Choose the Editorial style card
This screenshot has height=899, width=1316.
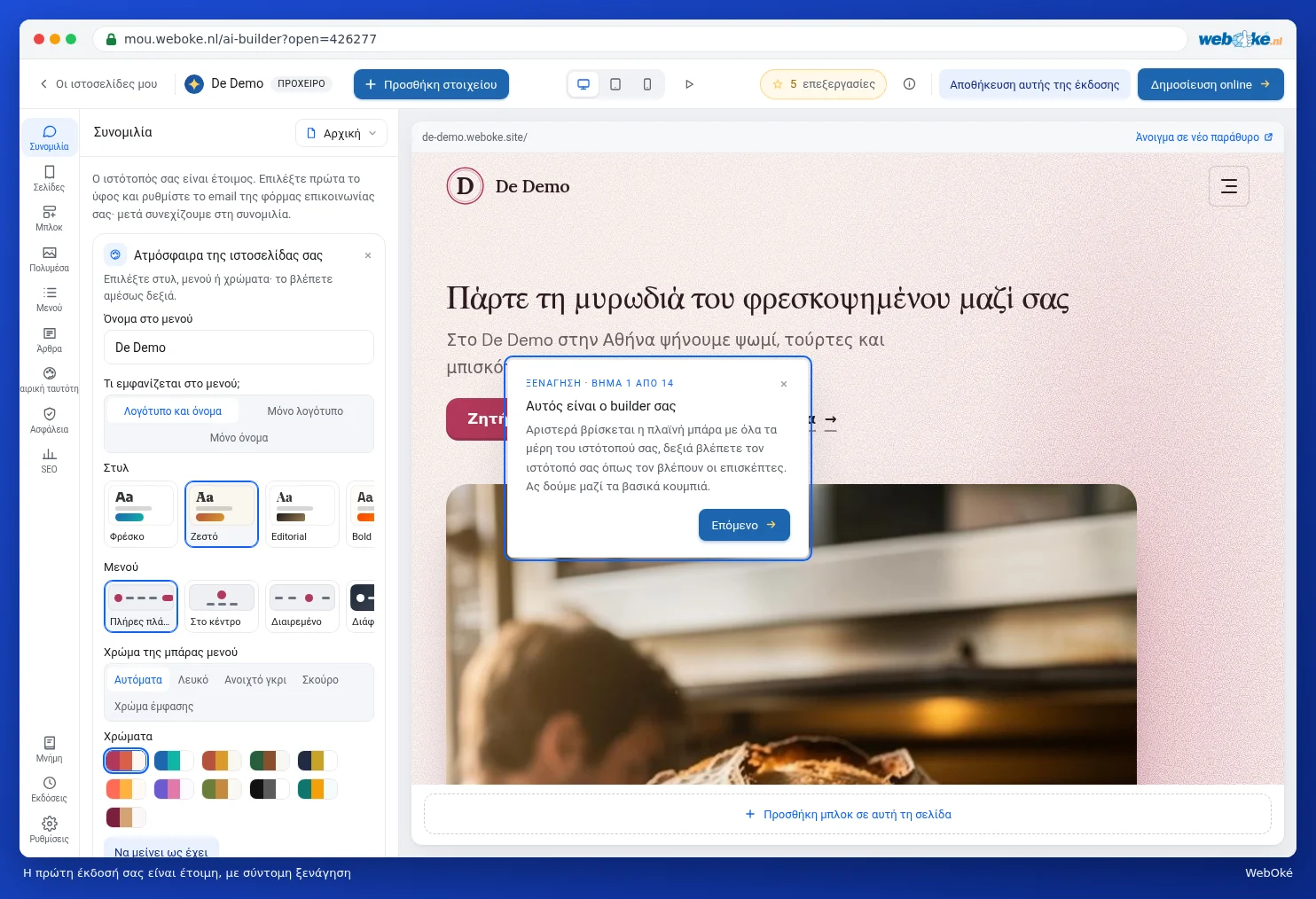coord(302,514)
